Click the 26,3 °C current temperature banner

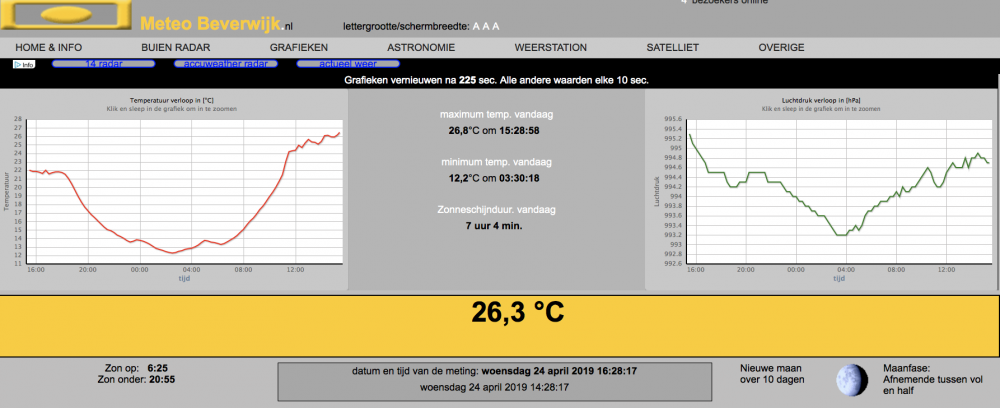coord(499,326)
